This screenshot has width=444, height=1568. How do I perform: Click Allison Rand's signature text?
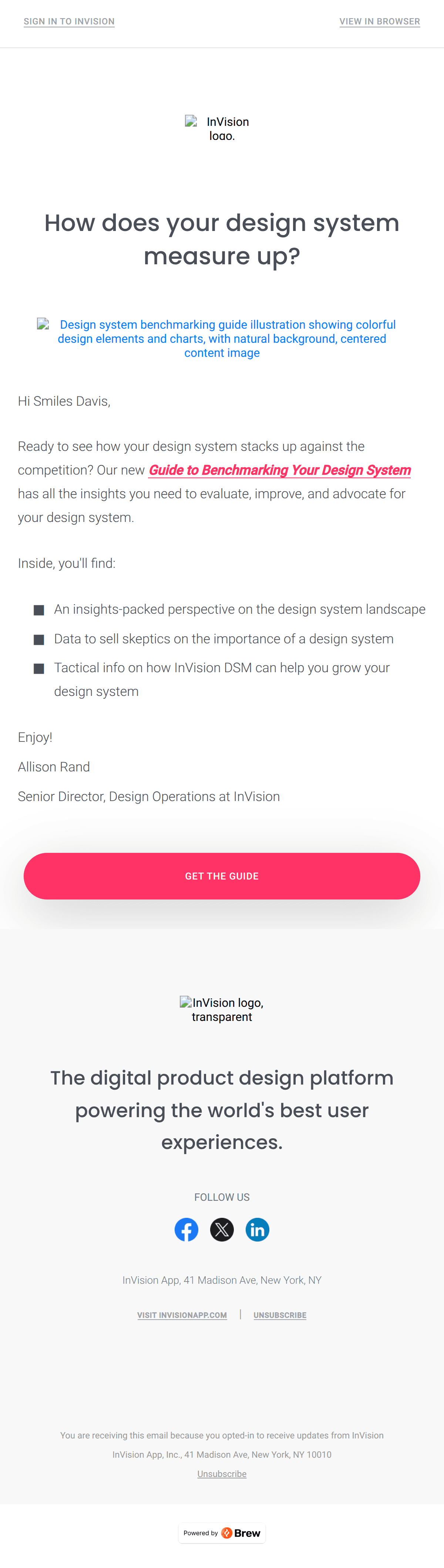54,766
